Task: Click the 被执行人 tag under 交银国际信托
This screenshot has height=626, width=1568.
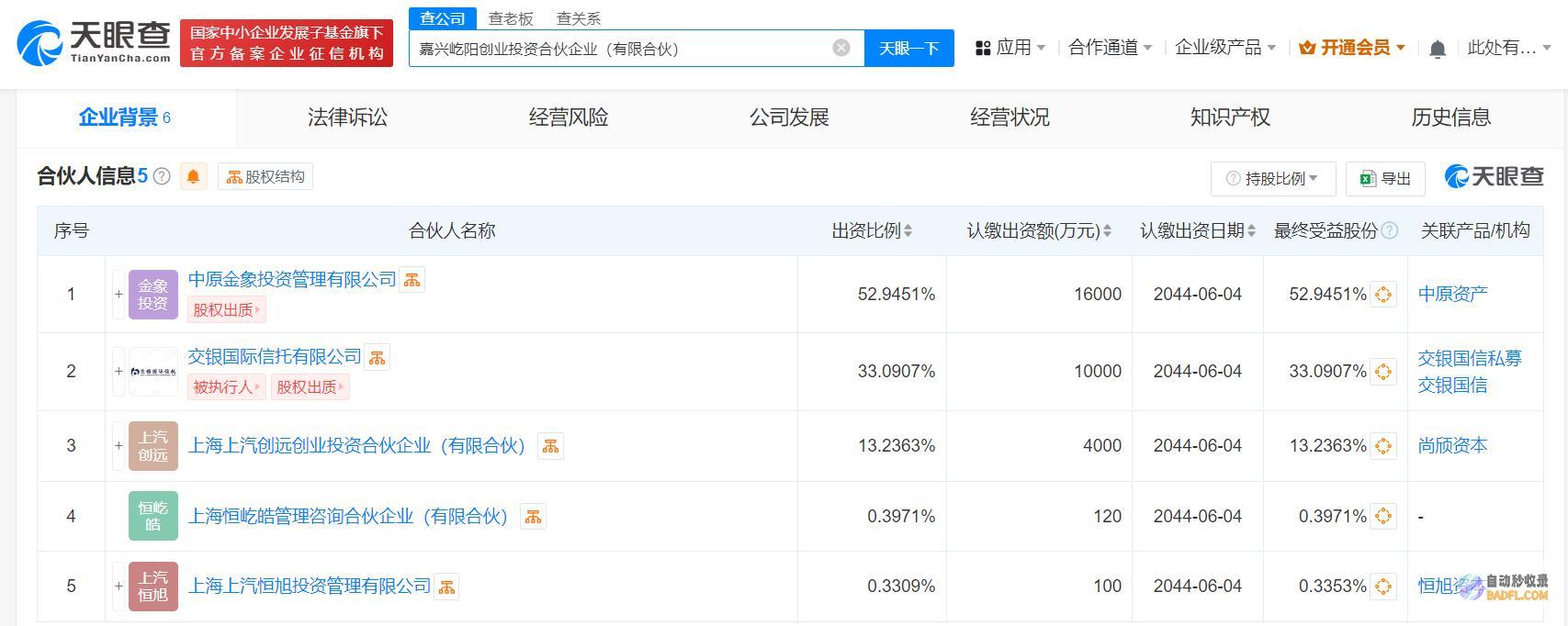Action: tap(226, 387)
